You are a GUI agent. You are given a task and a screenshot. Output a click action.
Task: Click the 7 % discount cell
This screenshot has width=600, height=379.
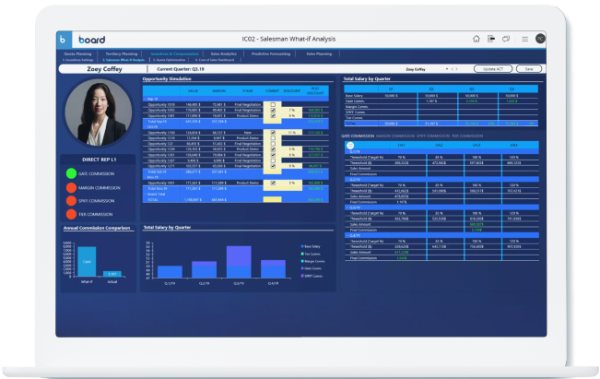click(292, 110)
